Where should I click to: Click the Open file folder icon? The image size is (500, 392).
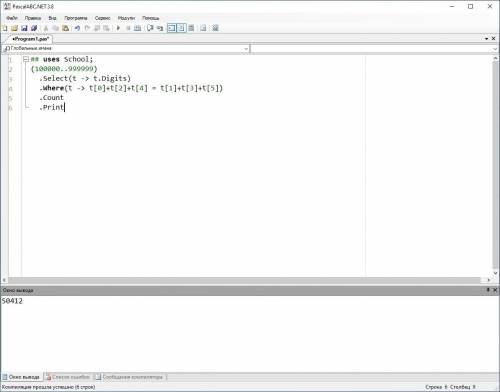[14, 28]
